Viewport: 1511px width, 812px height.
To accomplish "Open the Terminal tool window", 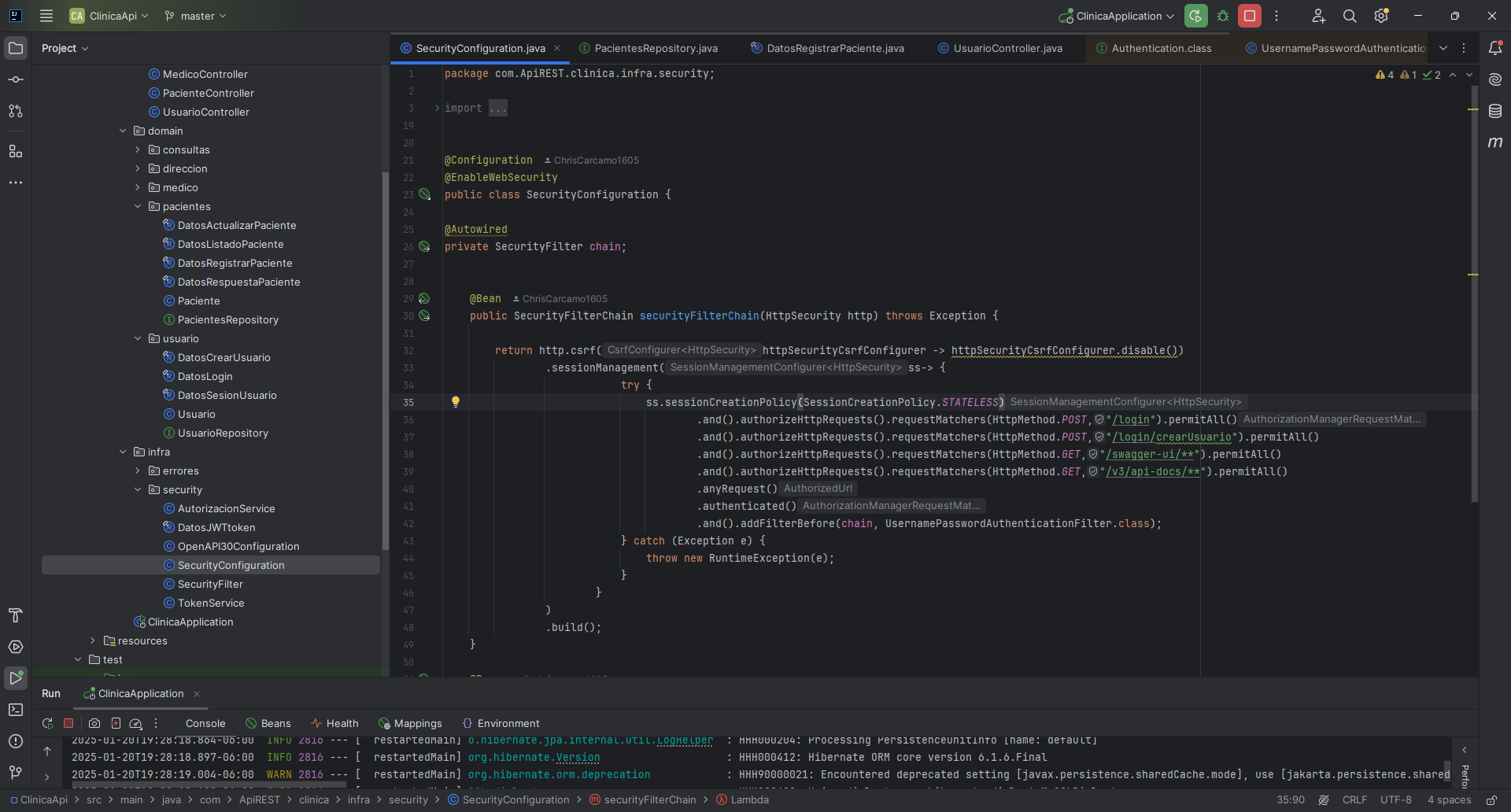I will pyautogui.click(x=16, y=710).
